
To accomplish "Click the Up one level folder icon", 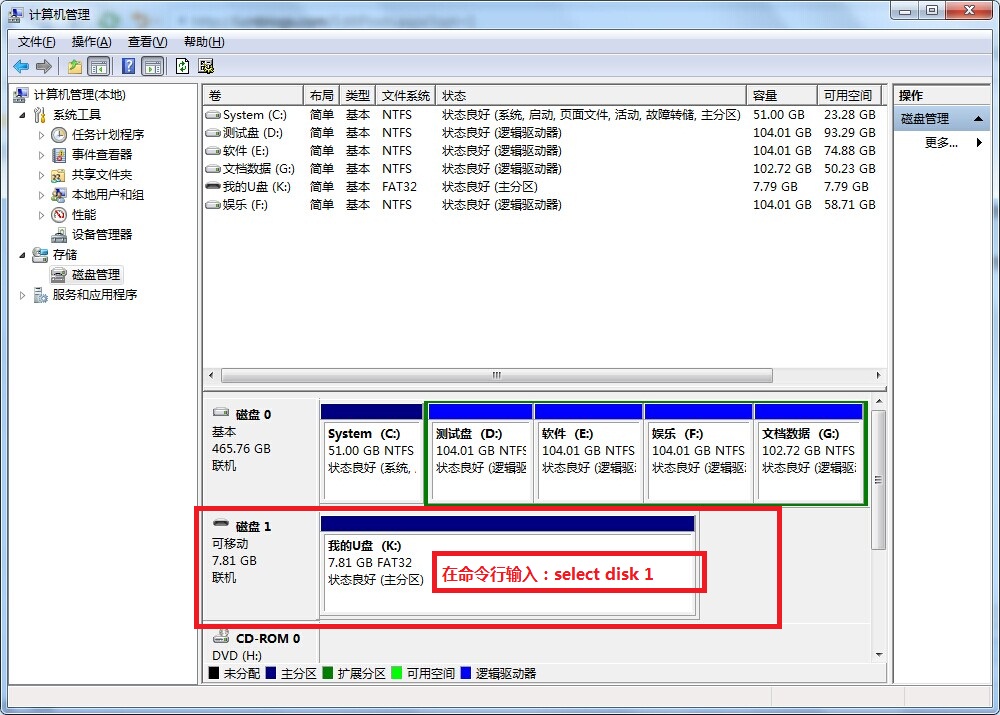I will point(74,66).
